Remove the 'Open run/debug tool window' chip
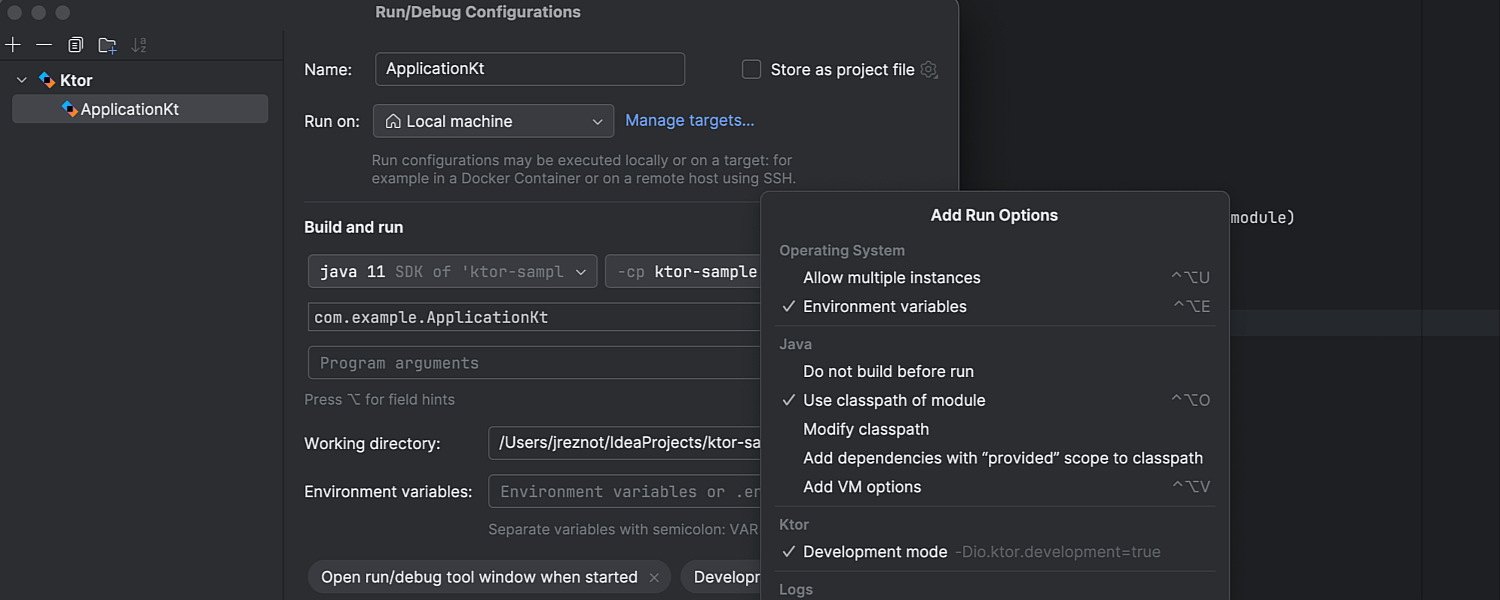 coord(654,578)
